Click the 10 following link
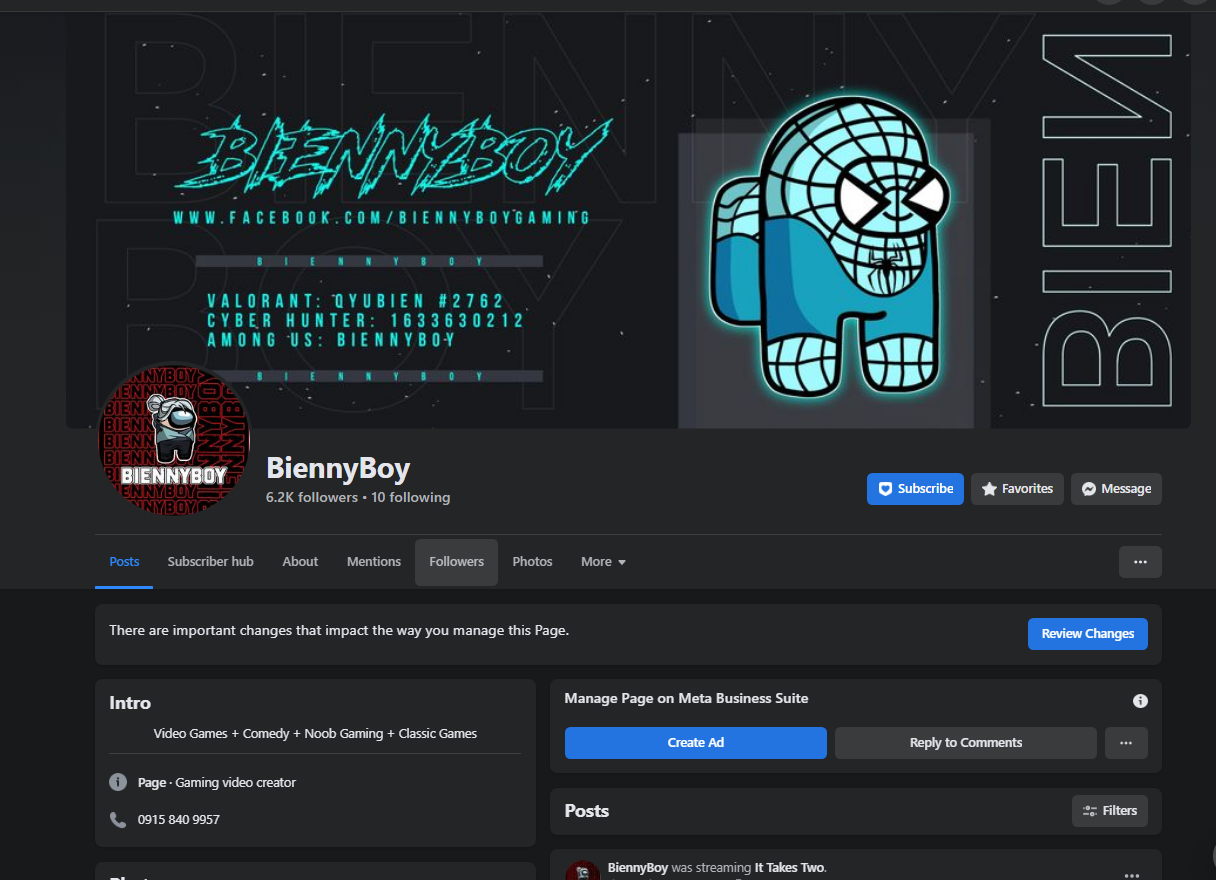 411,497
